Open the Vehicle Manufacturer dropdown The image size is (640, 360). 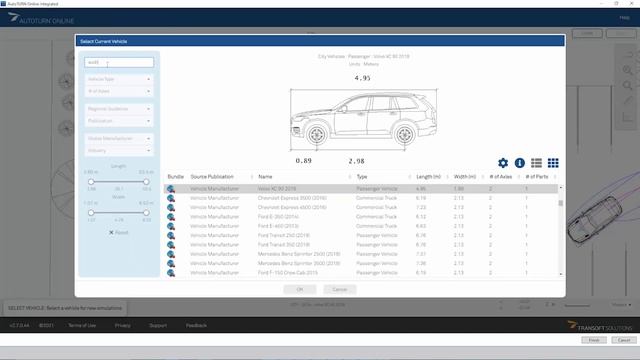point(119,139)
